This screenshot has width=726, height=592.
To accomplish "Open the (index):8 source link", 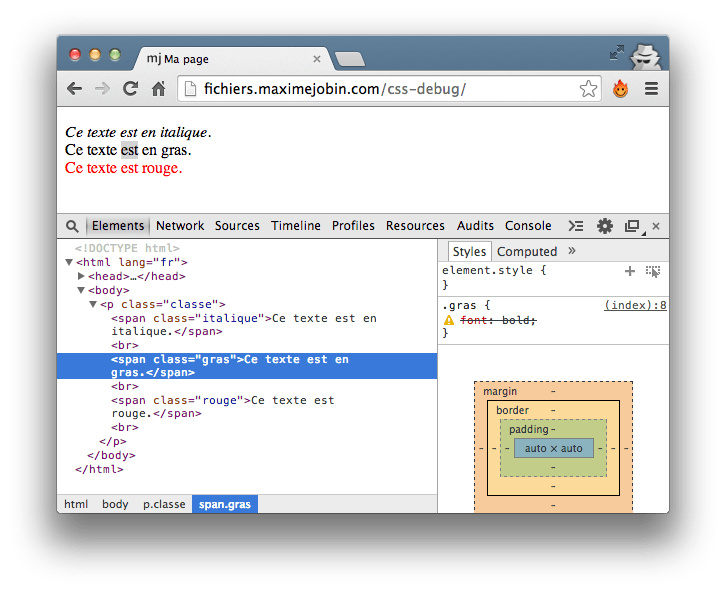I will (x=635, y=305).
